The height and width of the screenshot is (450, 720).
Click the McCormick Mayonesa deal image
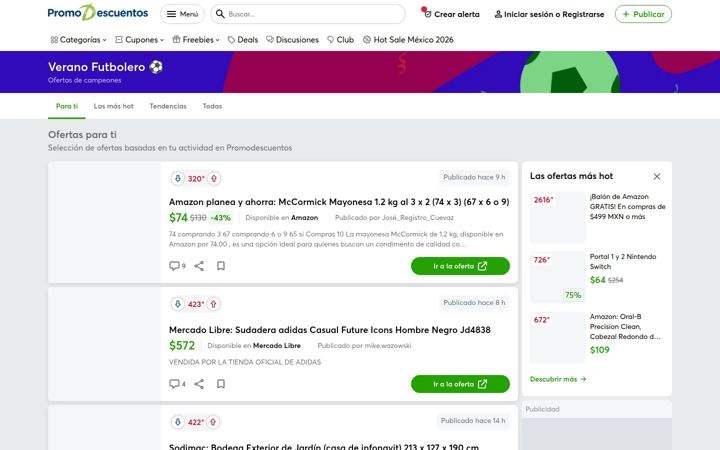tap(104, 222)
